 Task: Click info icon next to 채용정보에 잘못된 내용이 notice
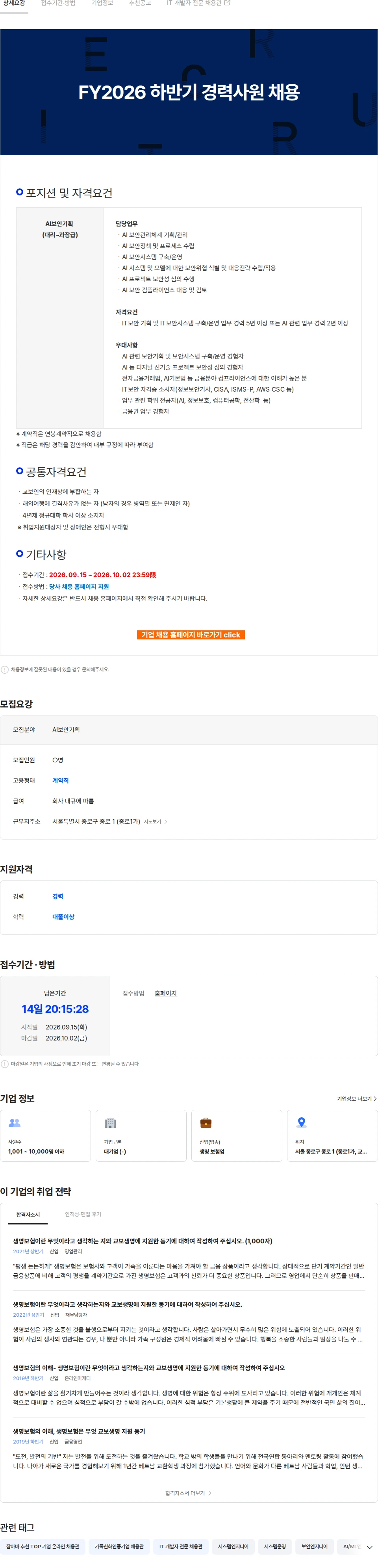tap(5, 670)
